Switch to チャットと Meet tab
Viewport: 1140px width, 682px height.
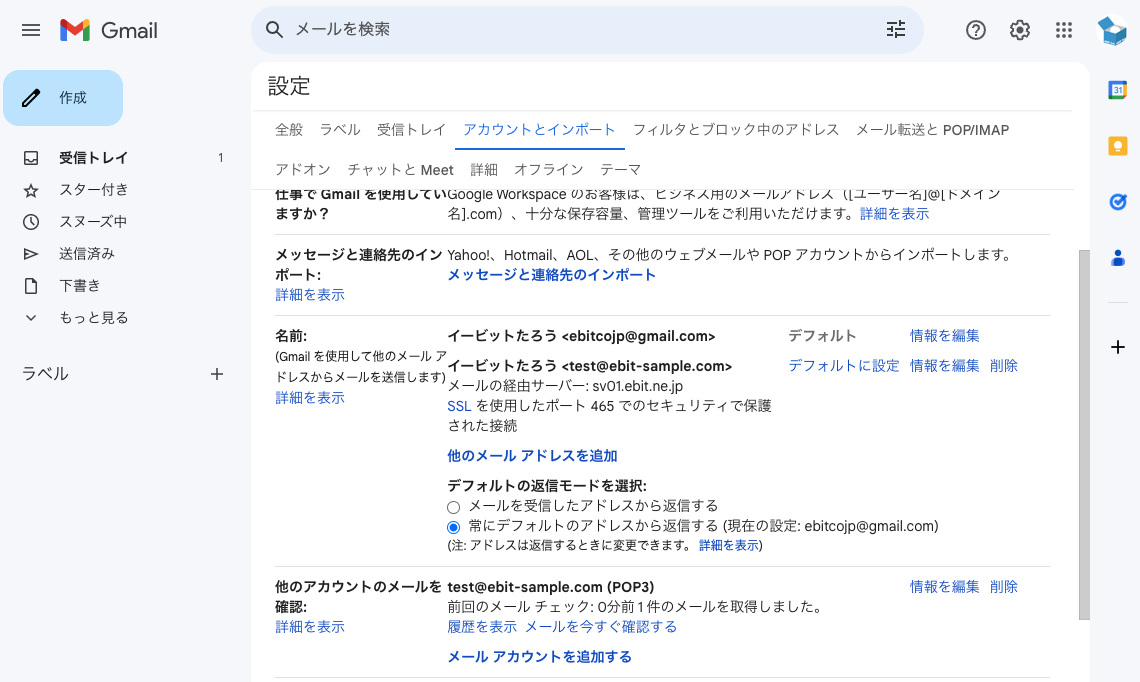click(400, 169)
